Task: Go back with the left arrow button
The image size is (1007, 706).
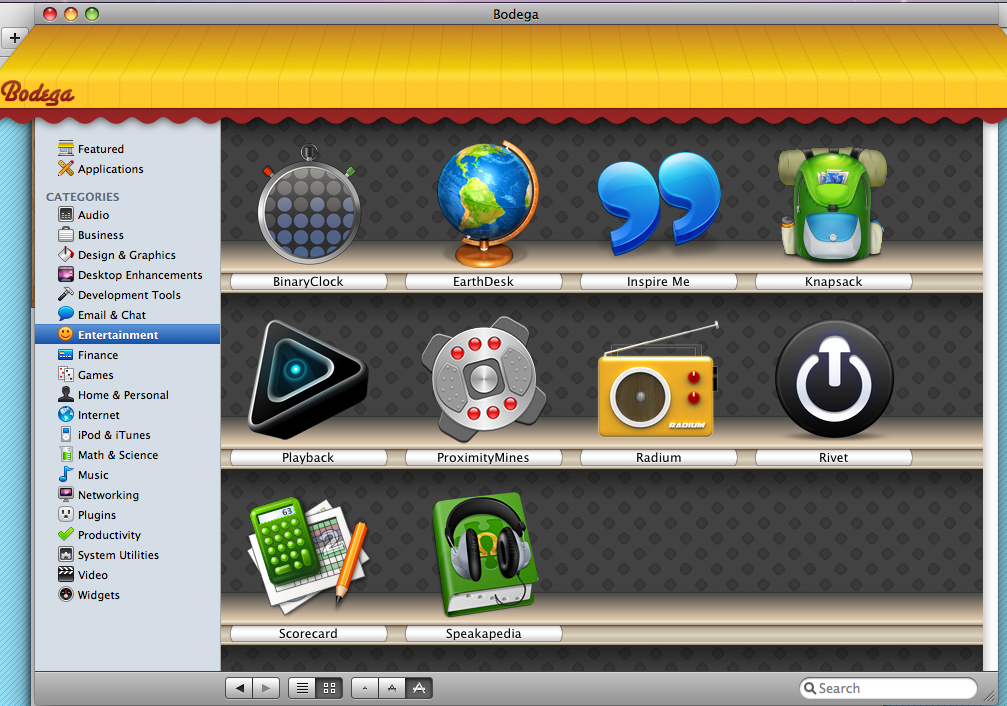Action: pyautogui.click(x=239, y=688)
